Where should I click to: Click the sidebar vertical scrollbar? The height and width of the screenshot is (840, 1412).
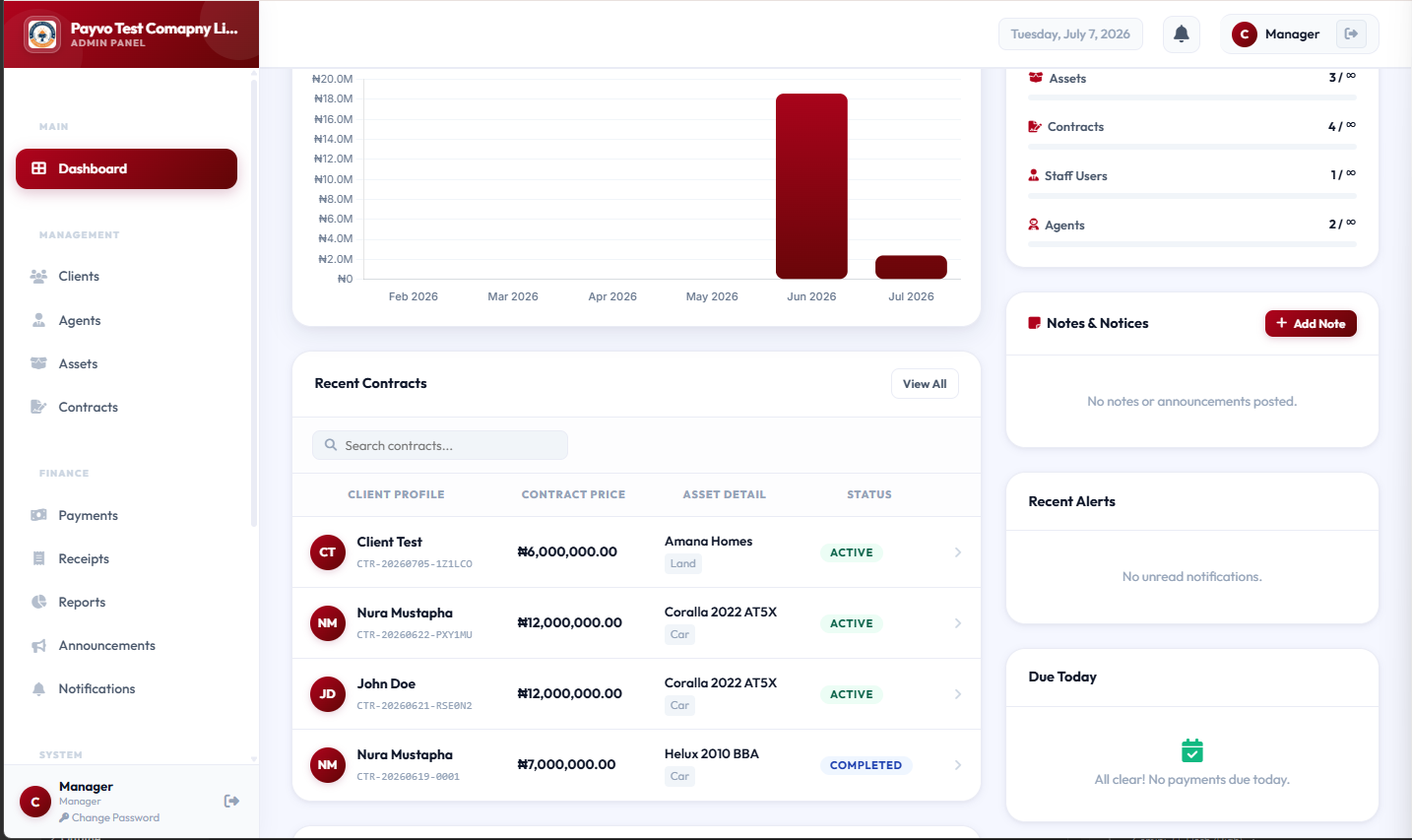coord(254,302)
